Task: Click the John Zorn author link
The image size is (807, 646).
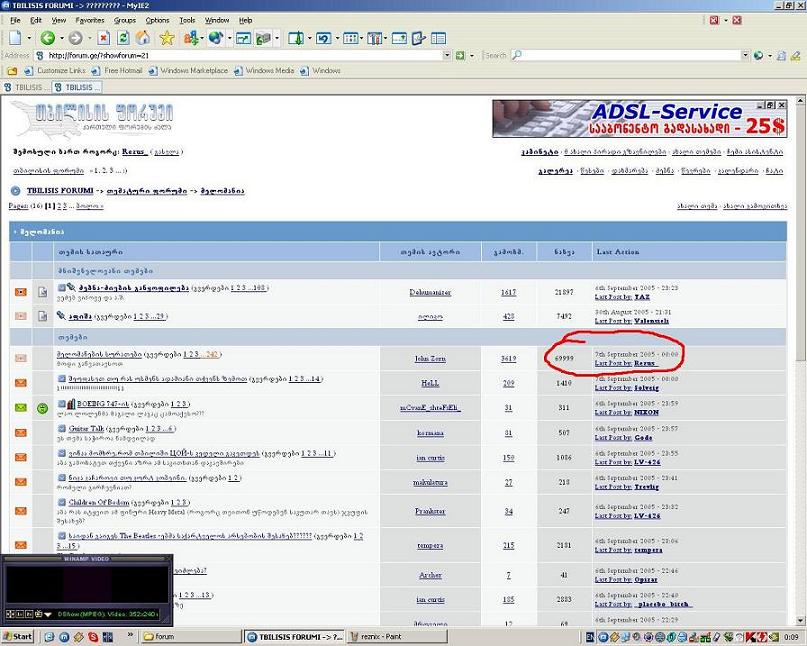Action: 430,358
